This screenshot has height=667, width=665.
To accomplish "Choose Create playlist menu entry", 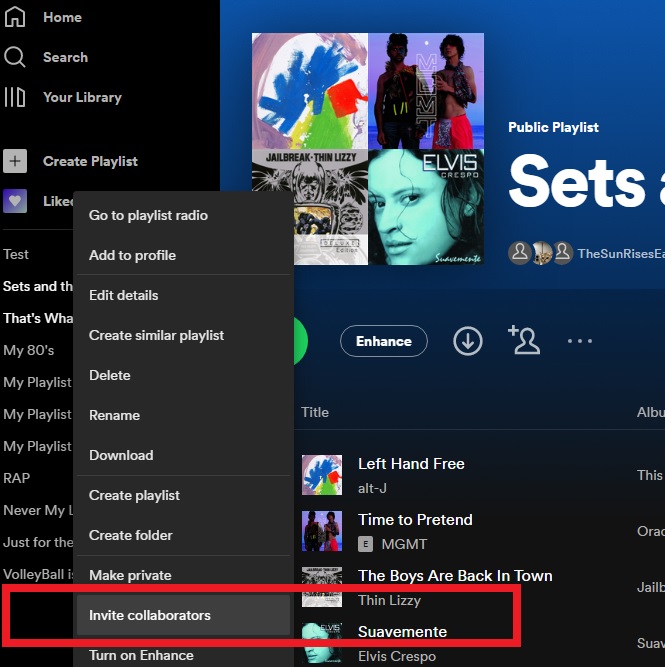I will (183, 495).
